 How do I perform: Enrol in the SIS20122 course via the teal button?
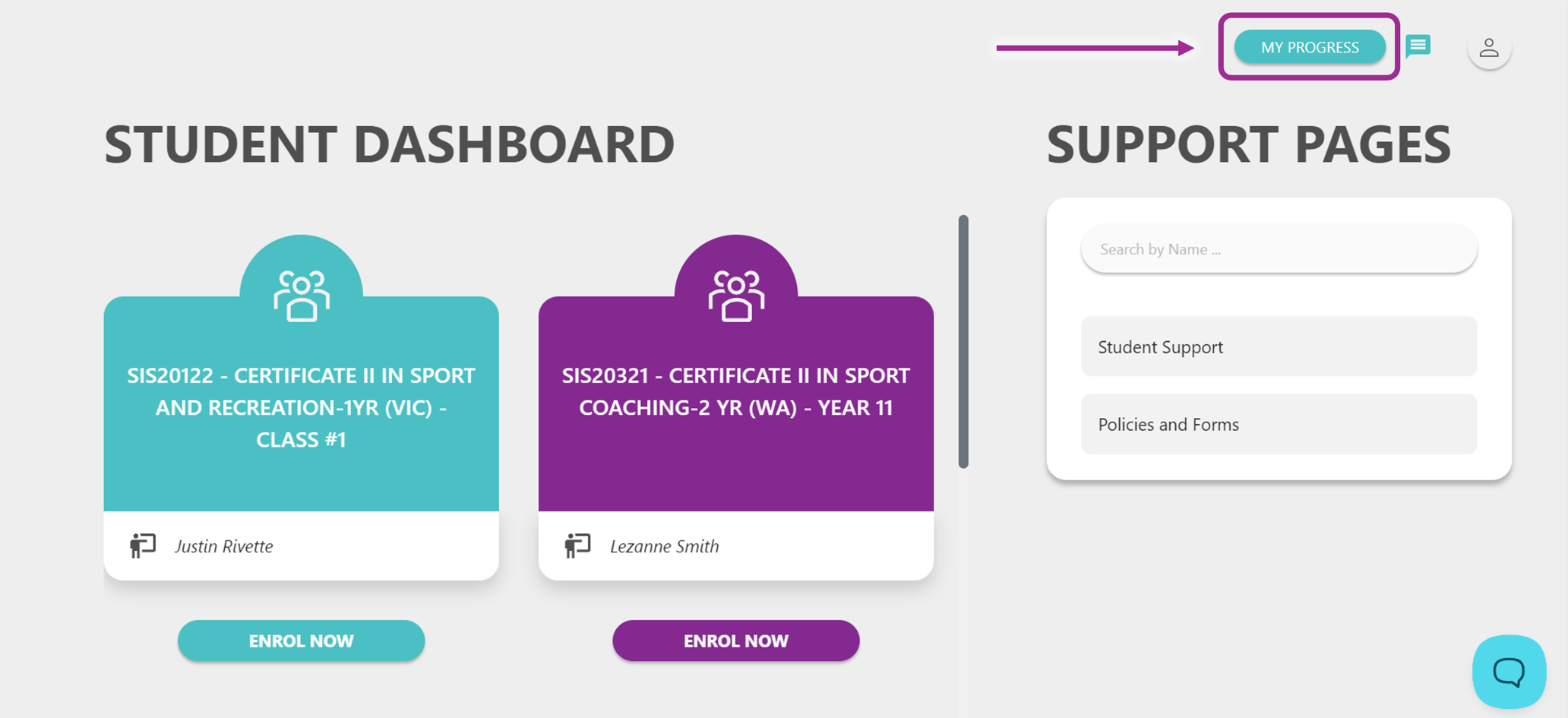302,641
